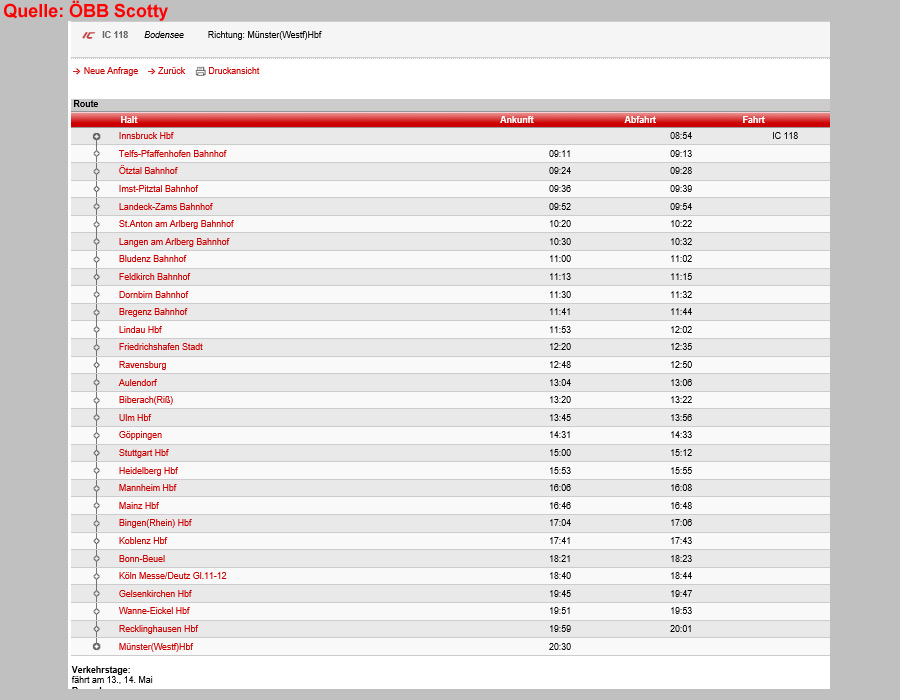
Task: Select the Koblenz Hbf stop
Action: click(x=143, y=540)
